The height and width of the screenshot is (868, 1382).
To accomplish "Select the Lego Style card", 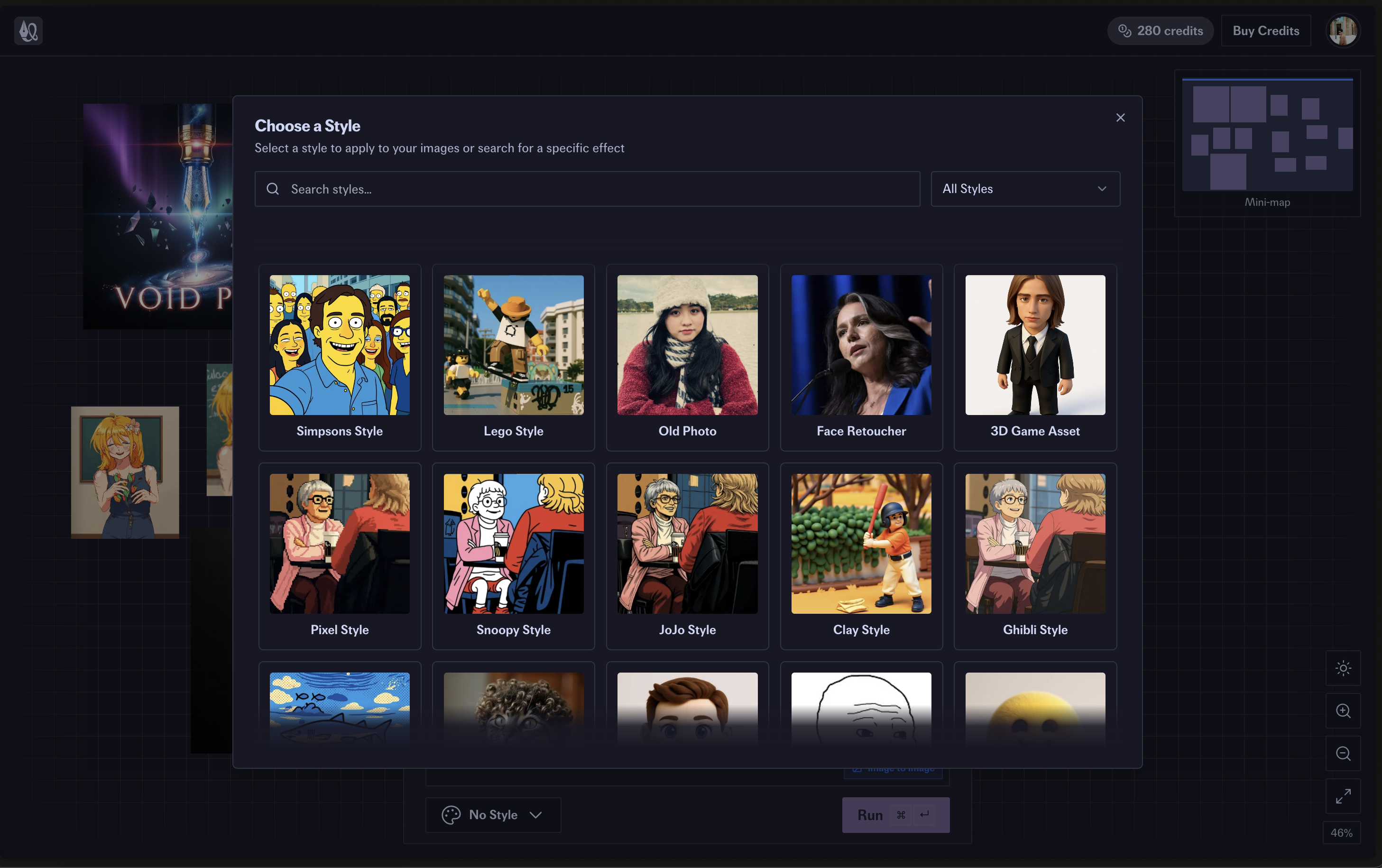I will pos(513,358).
